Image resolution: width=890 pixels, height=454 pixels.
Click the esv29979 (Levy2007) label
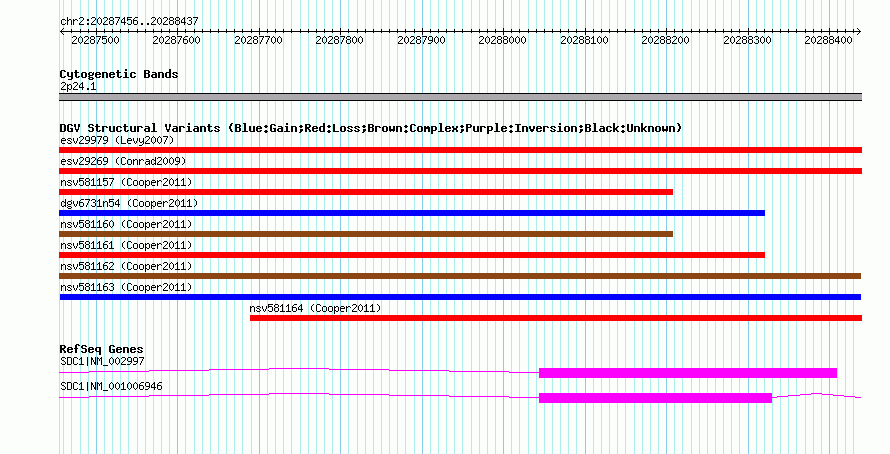coord(117,140)
